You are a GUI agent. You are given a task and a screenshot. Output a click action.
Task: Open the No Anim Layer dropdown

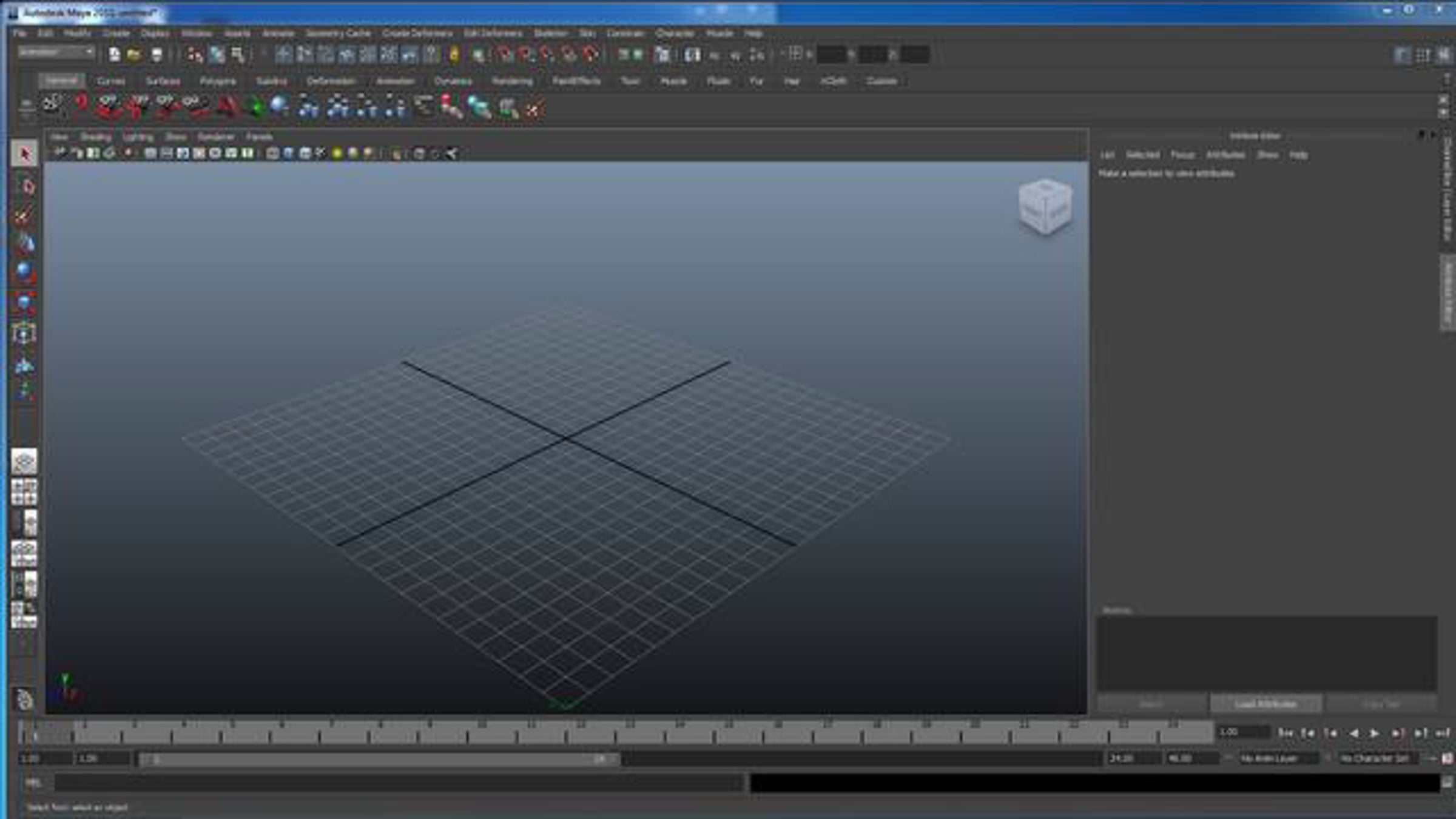(1276, 758)
